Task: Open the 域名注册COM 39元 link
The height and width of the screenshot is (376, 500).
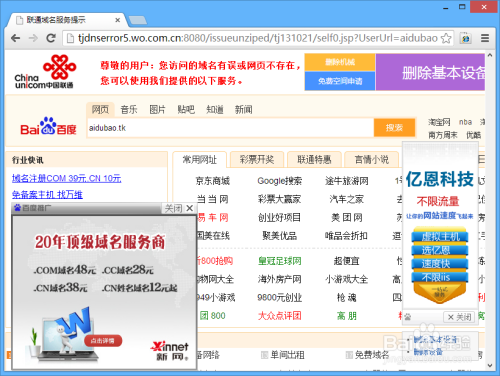Action: click(67, 178)
